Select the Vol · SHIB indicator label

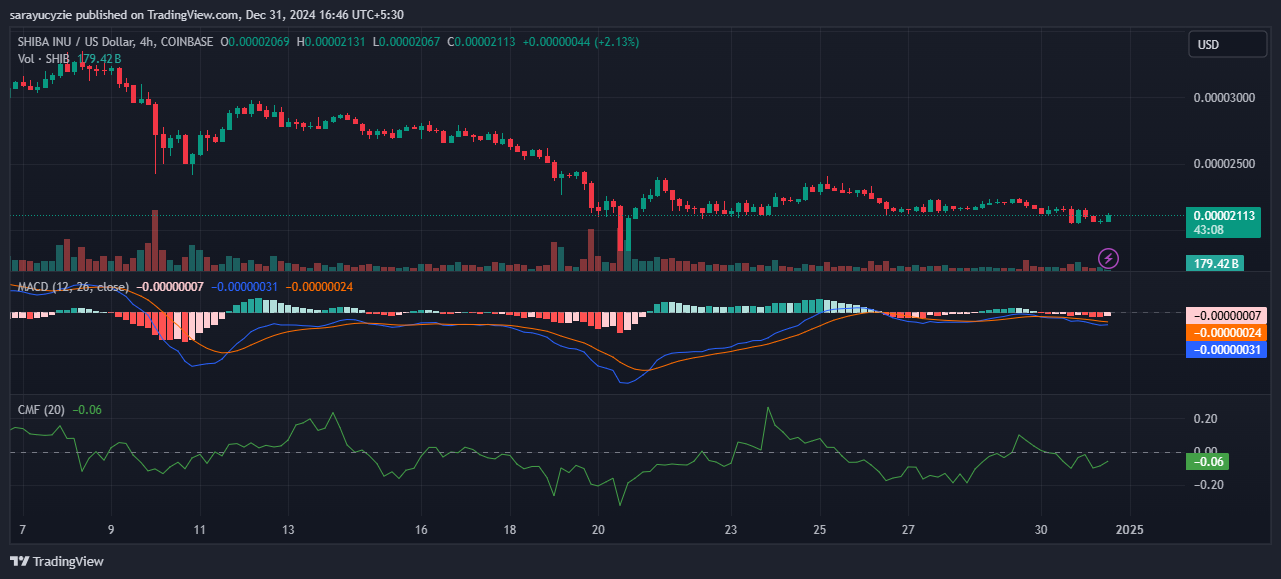point(46,59)
